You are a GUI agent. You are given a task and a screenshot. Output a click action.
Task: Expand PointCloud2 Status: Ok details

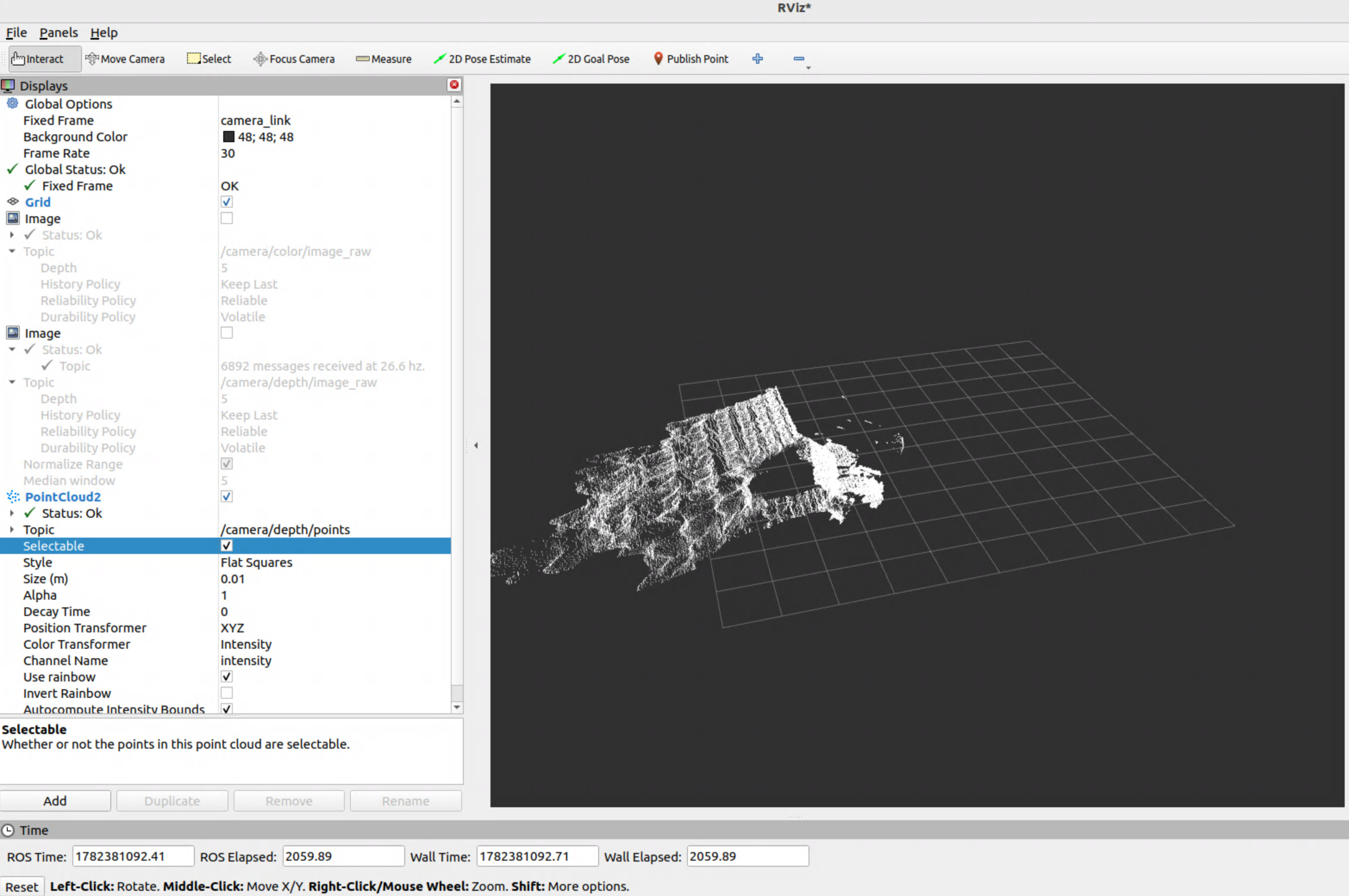tap(12, 513)
